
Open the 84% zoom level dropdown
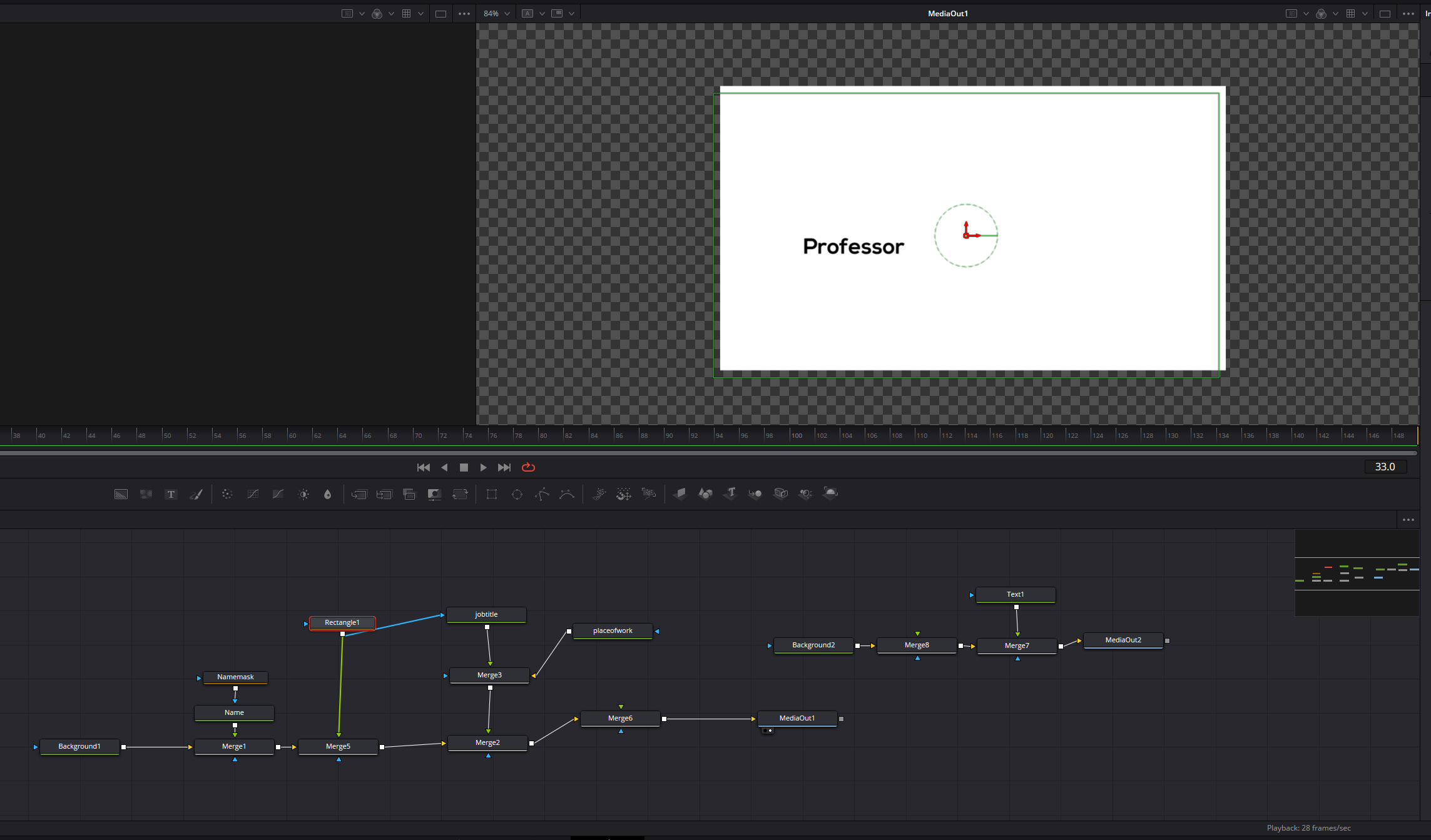[497, 14]
